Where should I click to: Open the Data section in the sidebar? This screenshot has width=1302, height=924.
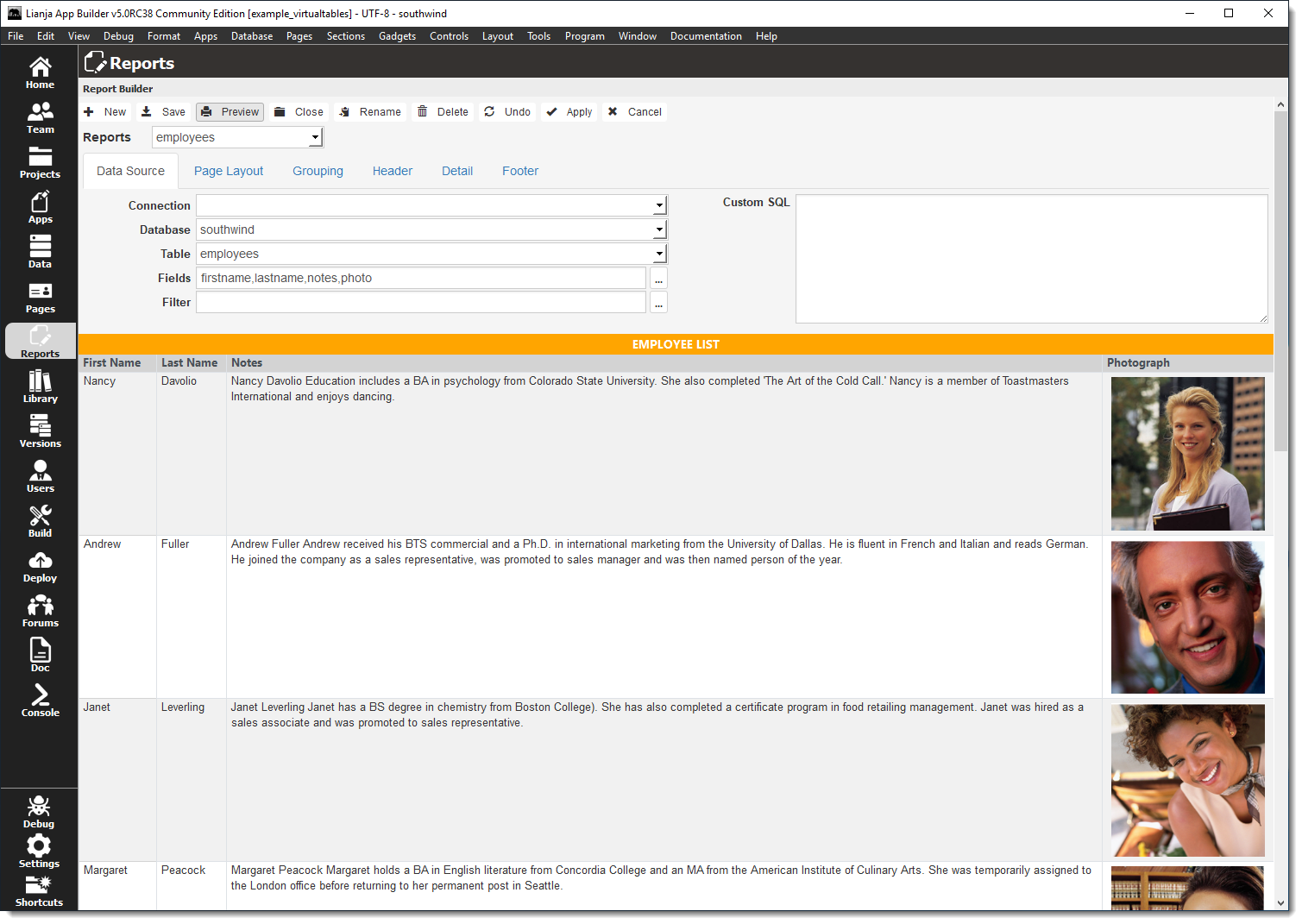(x=40, y=251)
